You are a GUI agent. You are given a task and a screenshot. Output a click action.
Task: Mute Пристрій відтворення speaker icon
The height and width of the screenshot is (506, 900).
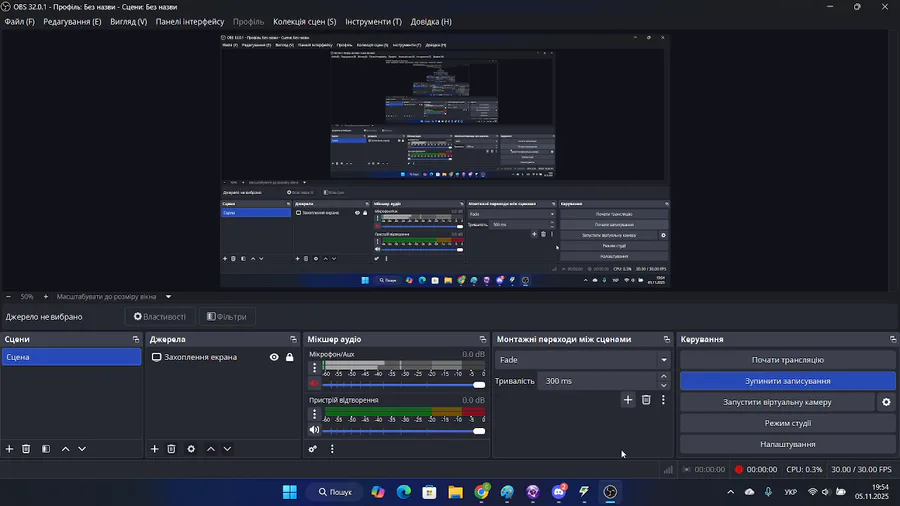click(x=314, y=430)
